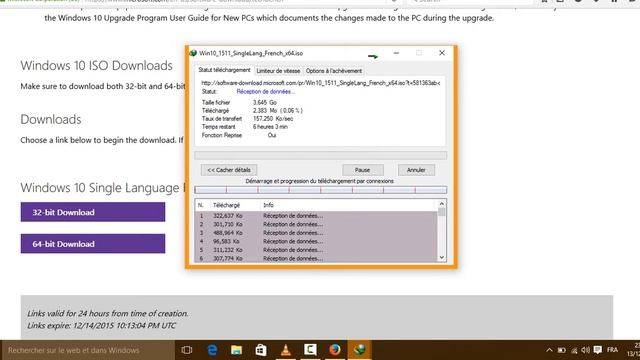Click the Internet Download Manager taskbar icon
The image size is (640, 360).
[360, 350]
